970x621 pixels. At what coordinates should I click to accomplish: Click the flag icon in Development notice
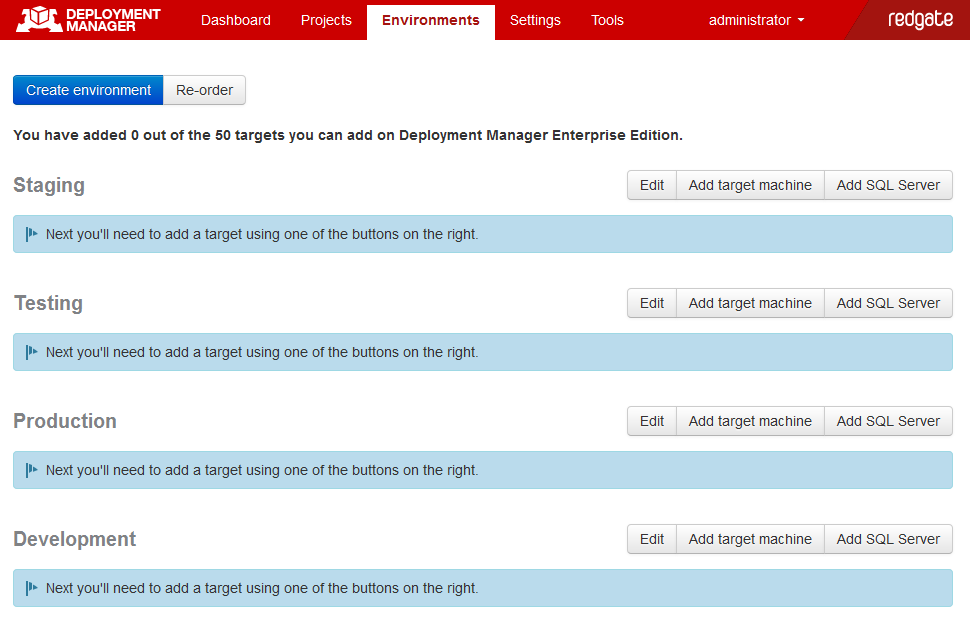click(x=32, y=588)
